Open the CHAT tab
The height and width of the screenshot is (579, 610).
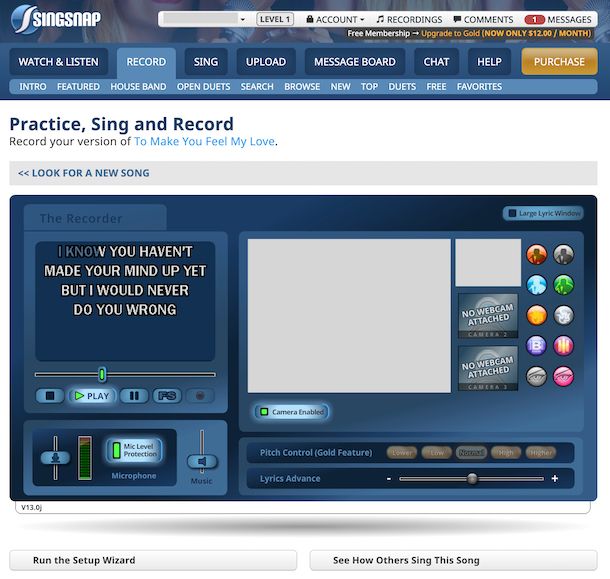(436, 61)
